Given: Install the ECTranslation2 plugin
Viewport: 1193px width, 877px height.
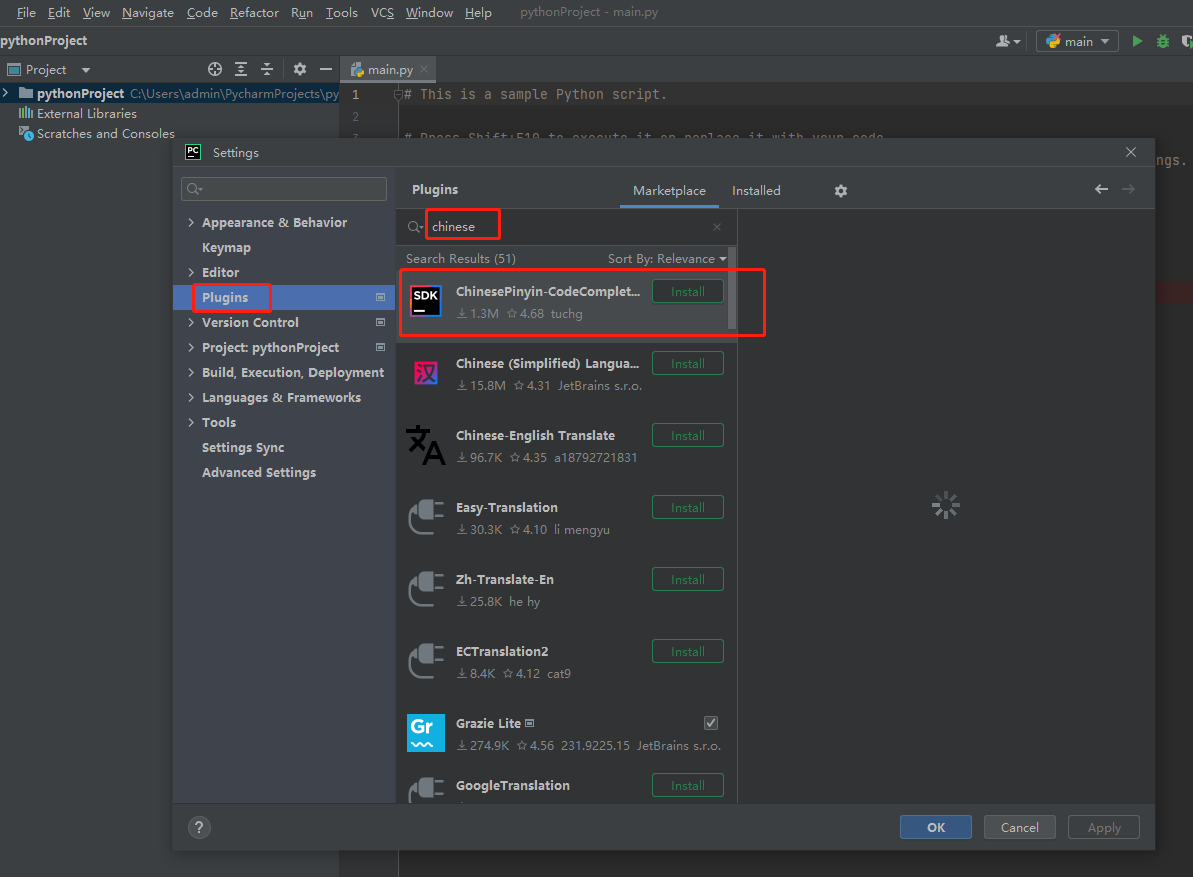Looking at the screenshot, I should pyautogui.click(x=688, y=652).
